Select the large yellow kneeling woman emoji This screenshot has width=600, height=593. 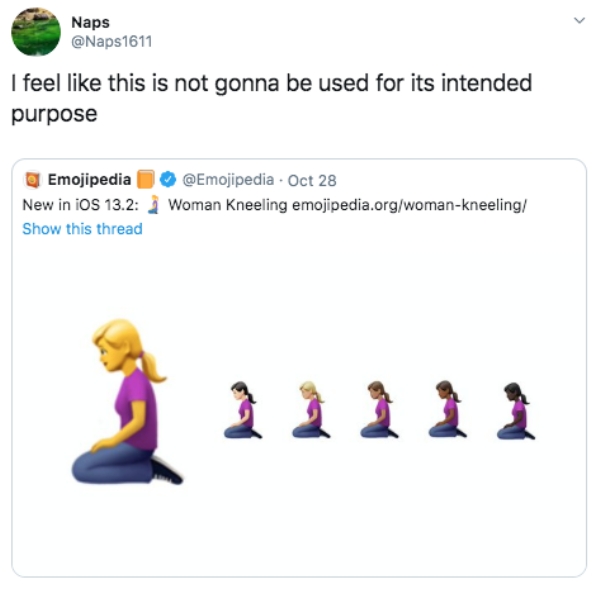tap(127, 402)
